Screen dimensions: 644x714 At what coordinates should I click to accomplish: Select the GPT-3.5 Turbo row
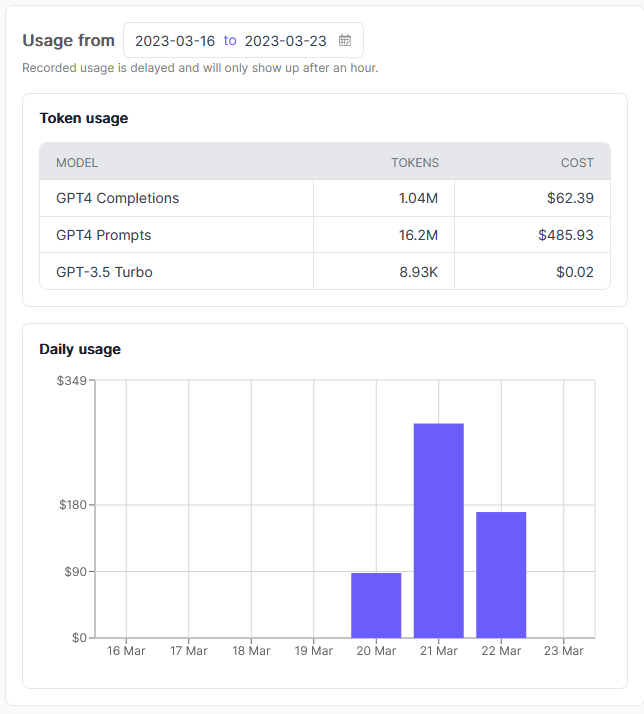[104, 271]
